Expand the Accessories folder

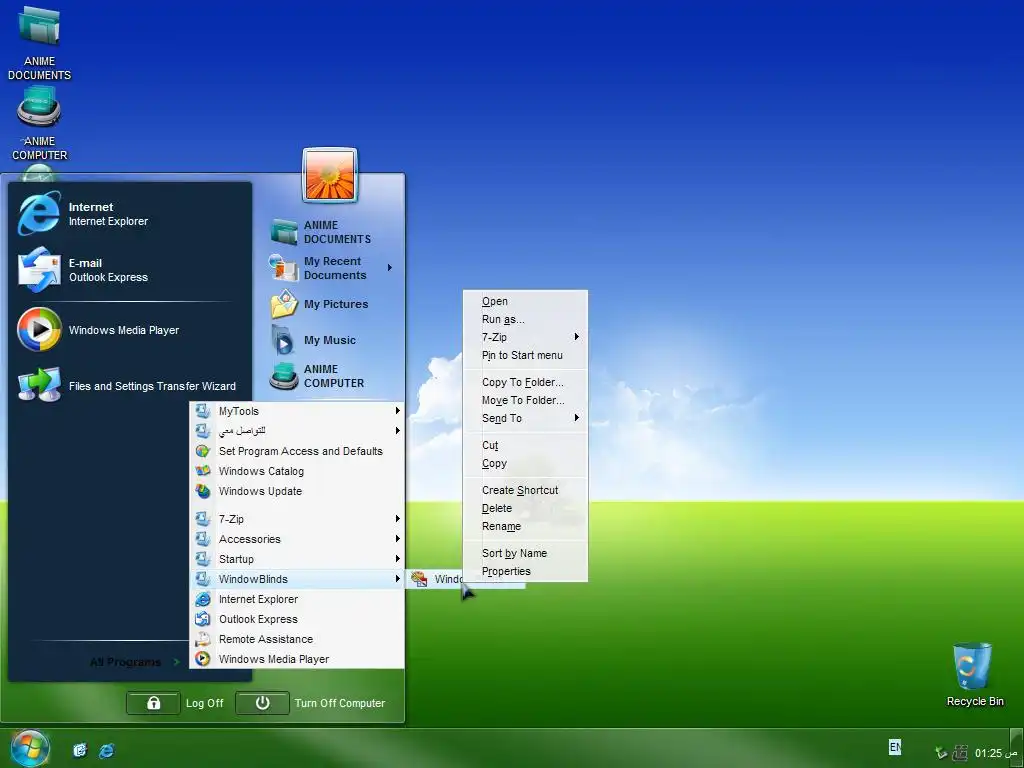[297, 539]
